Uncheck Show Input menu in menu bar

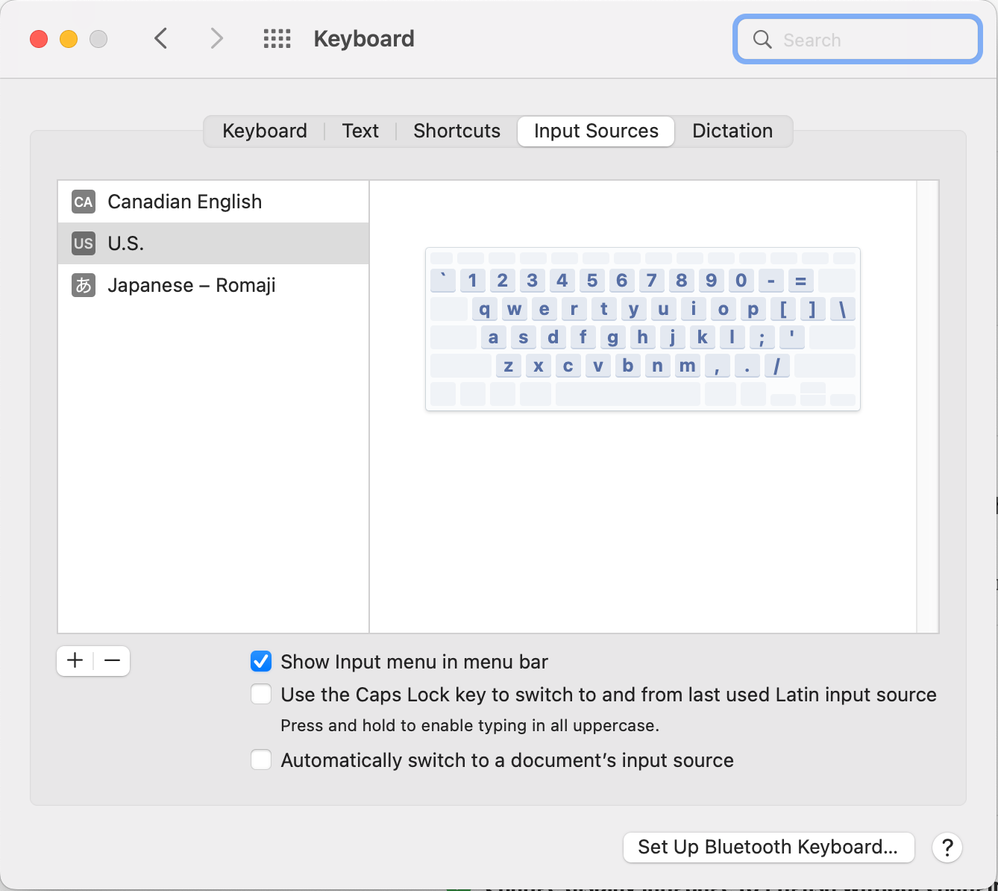(261, 662)
